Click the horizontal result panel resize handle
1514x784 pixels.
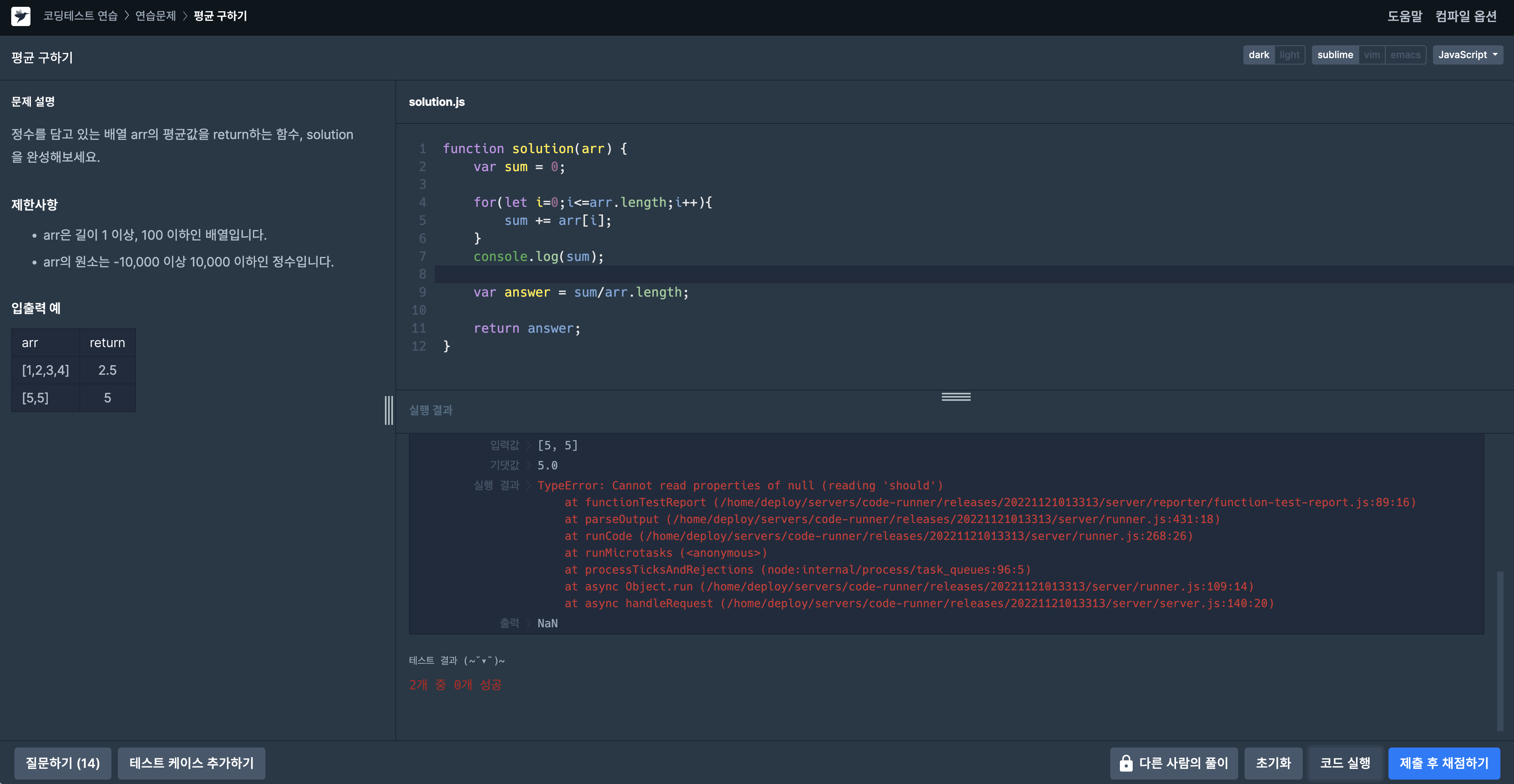point(955,397)
